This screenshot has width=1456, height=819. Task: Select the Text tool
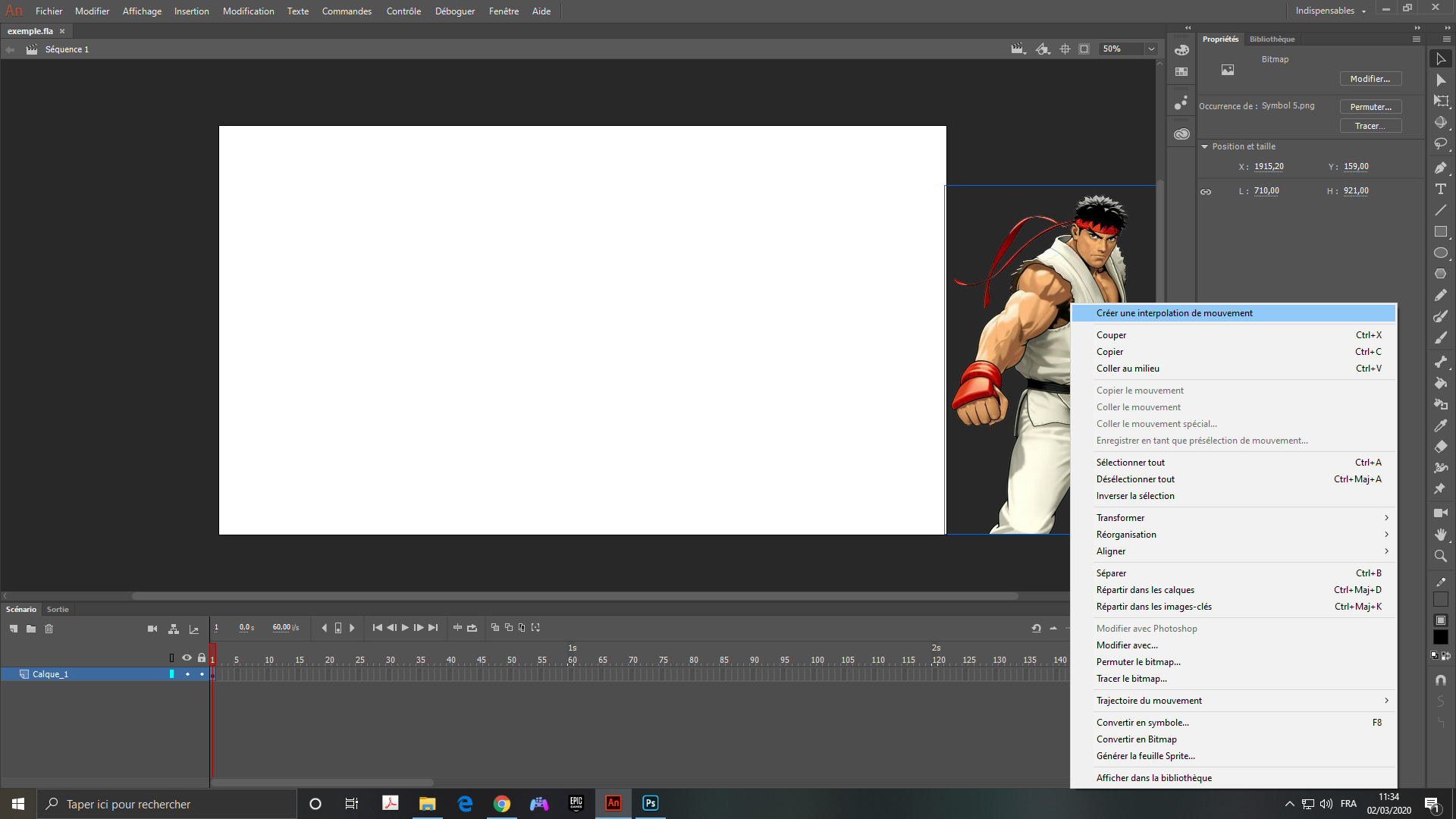pos(1441,189)
